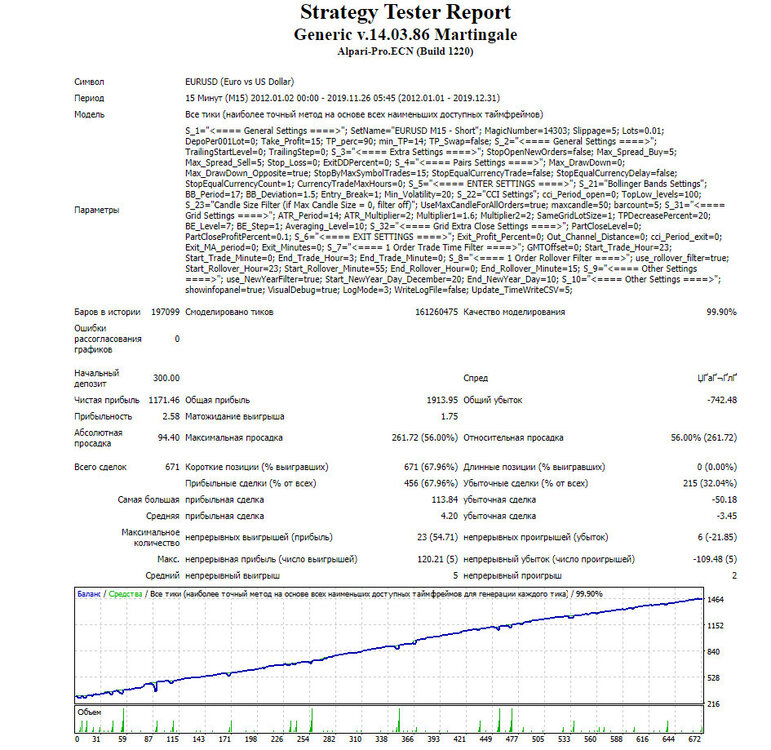Select long positions value 0 (0.00%)
771x750 pixels.
(x=716, y=467)
